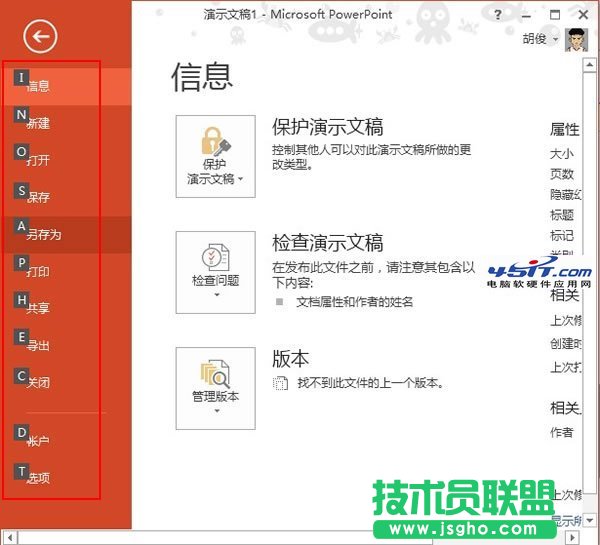Expand the 胡俊 account dropdown
This screenshot has width=600, height=545.
click(x=557, y=40)
